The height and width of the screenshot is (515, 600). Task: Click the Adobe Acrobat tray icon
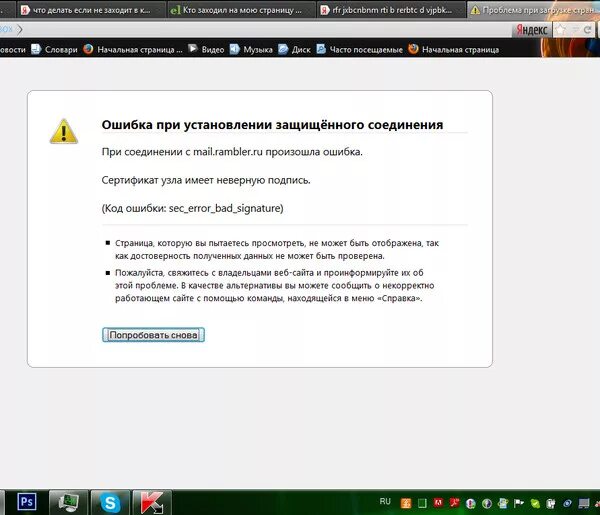pyautogui.click(x=455, y=502)
